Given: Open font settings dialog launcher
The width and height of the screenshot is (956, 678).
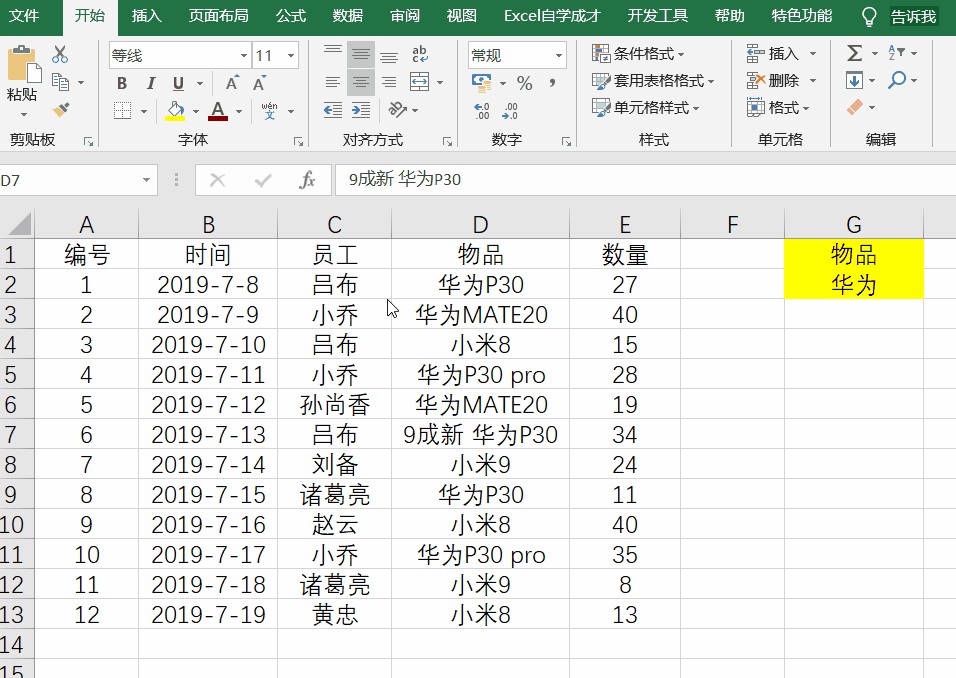Looking at the screenshot, I should point(298,141).
